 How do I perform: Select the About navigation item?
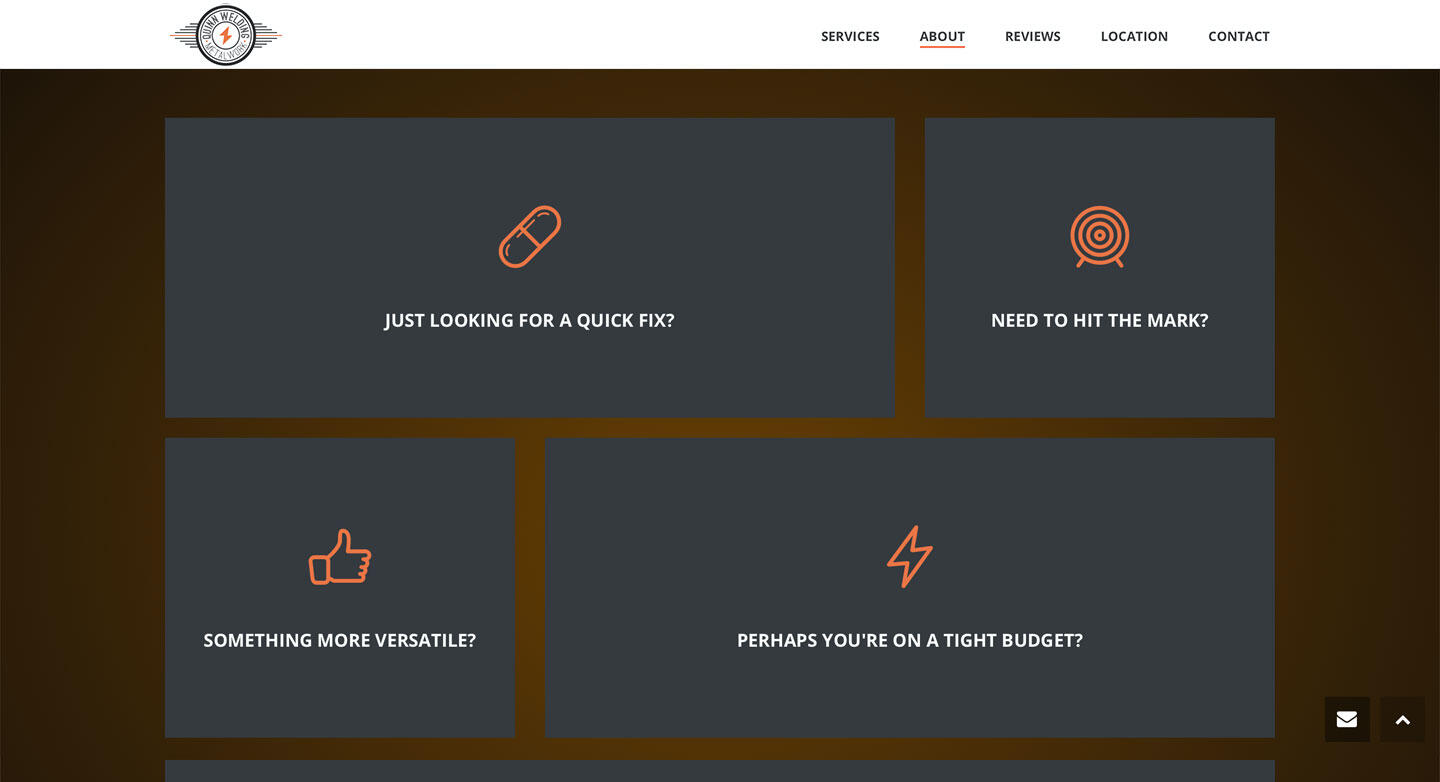942,36
